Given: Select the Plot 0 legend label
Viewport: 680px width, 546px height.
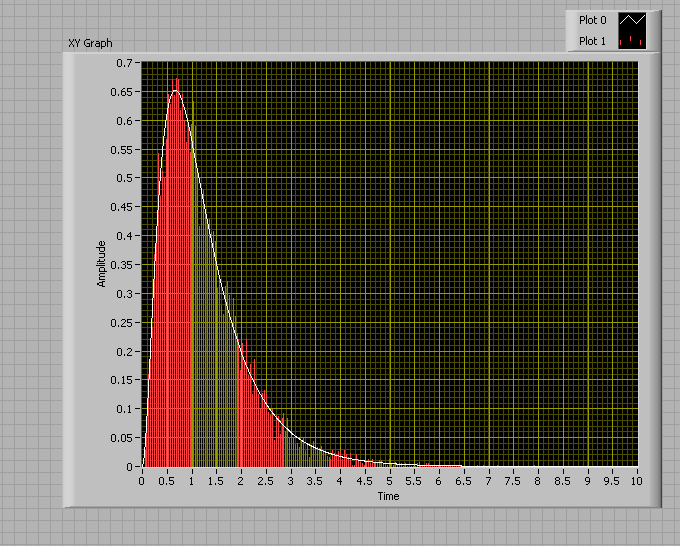Looking at the screenshot, I should pos(592,19).
